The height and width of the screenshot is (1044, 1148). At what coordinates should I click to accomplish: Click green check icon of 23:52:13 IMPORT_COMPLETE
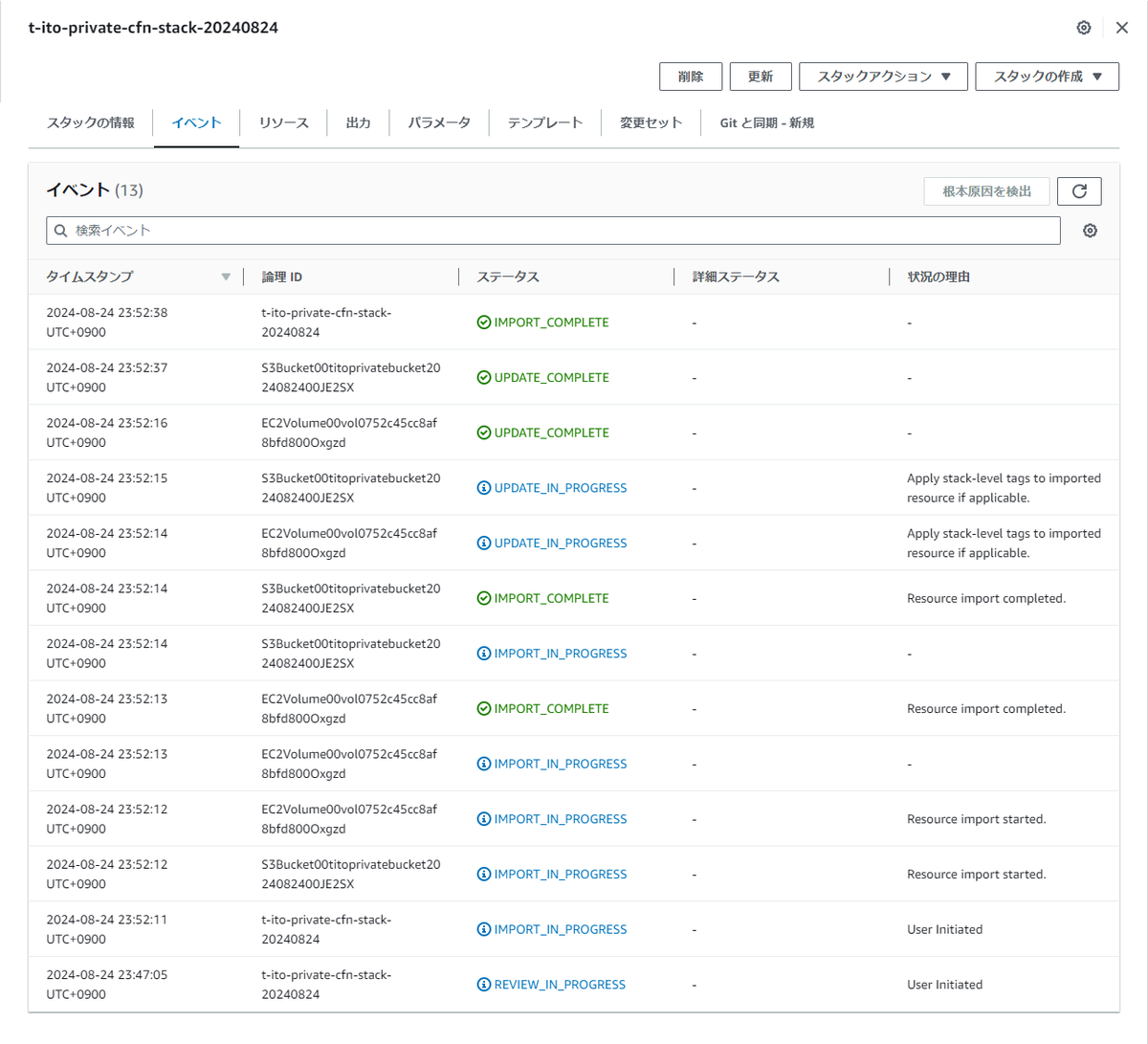484,709
